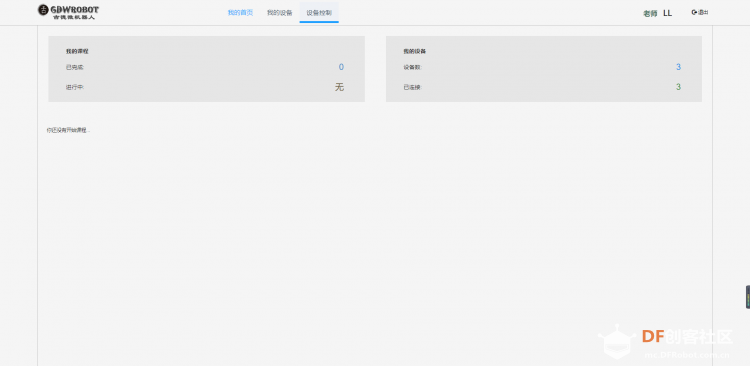This screenshot has height=366, width=750.
Task: Switch to the 我的设备 tab
Action: [x=279, y=13]
